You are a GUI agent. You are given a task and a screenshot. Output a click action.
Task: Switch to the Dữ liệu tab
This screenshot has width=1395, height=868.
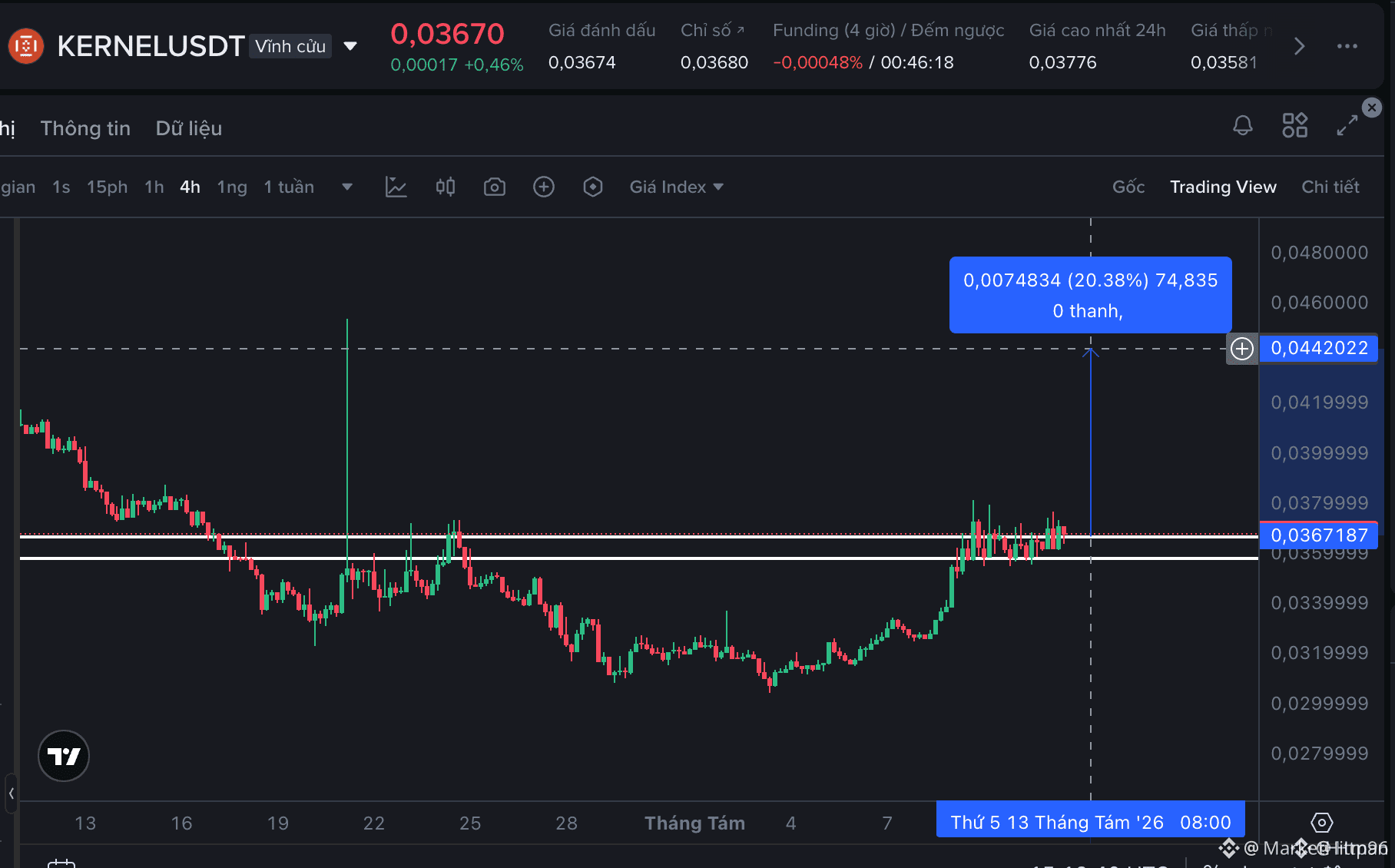(x=189, y=128)
